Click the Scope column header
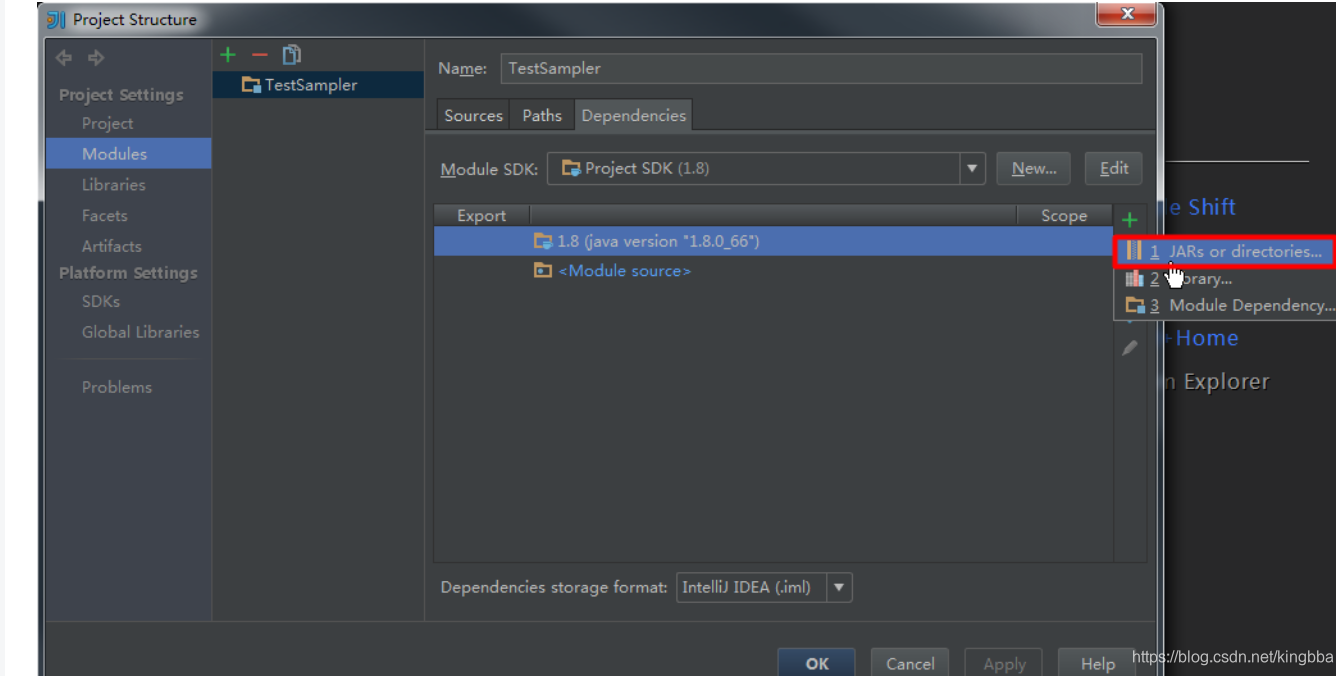Image resolution: width=1344 pixels, height=676 pixels. [x=1063, y=216]
